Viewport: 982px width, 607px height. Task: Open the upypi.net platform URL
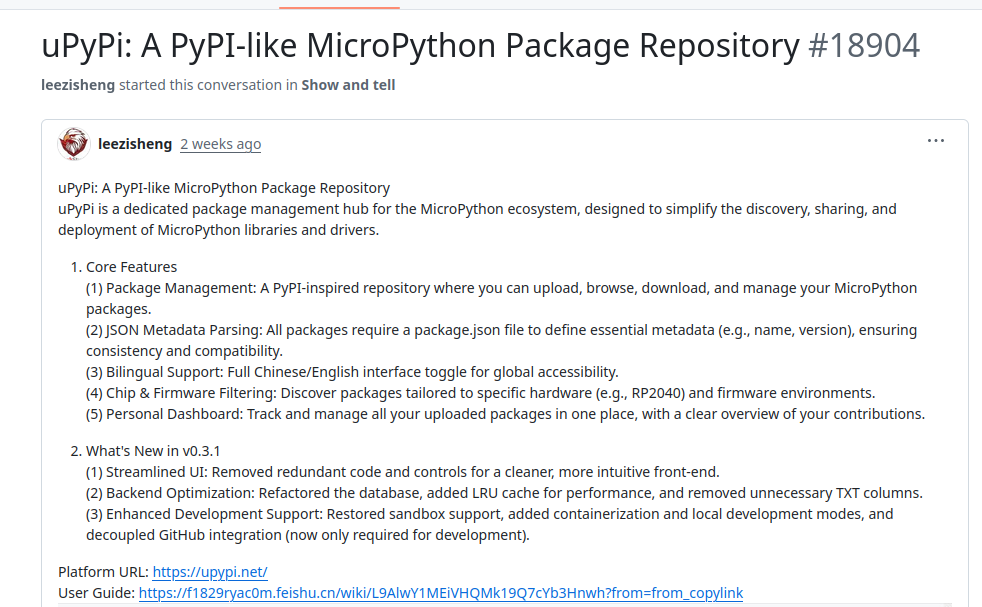210,572
